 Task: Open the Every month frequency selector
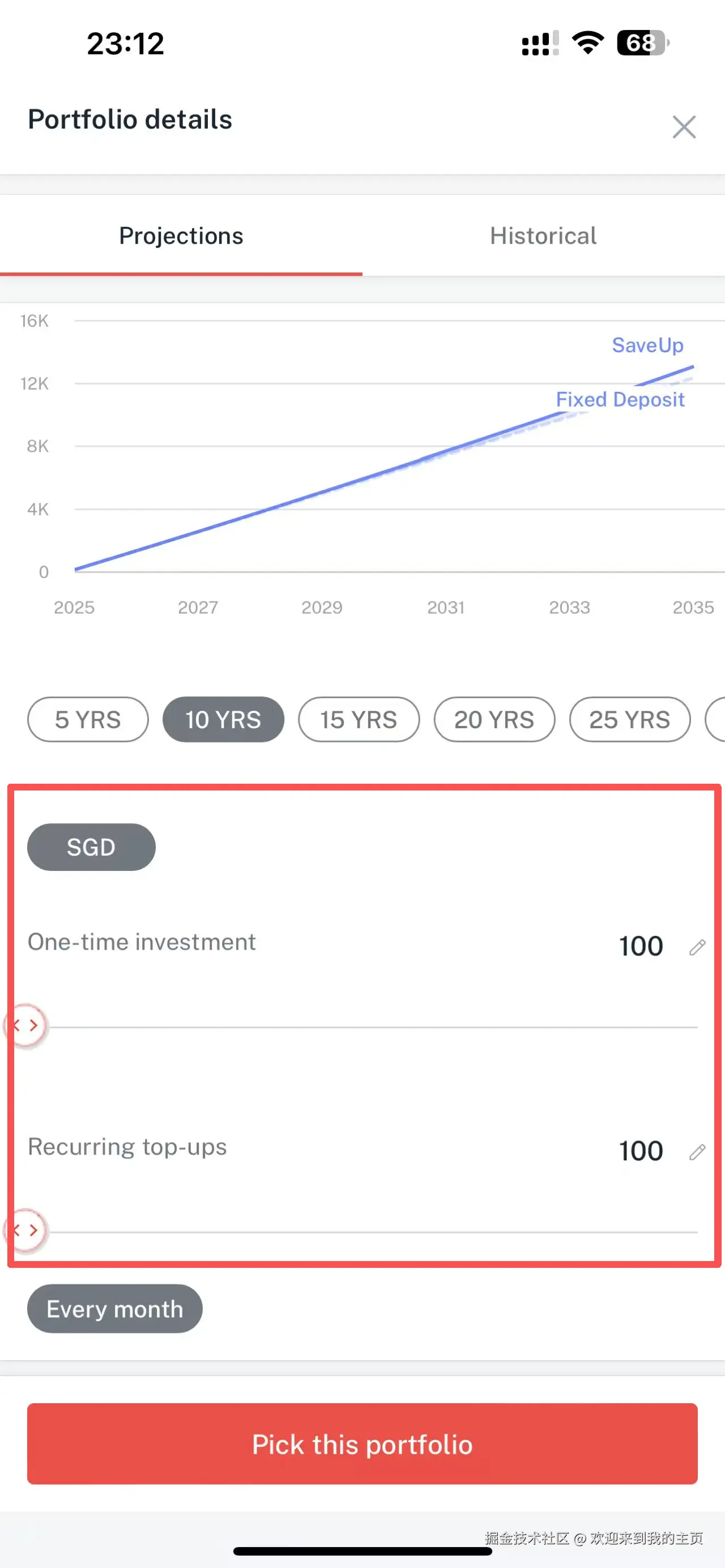click(115, 1309)
